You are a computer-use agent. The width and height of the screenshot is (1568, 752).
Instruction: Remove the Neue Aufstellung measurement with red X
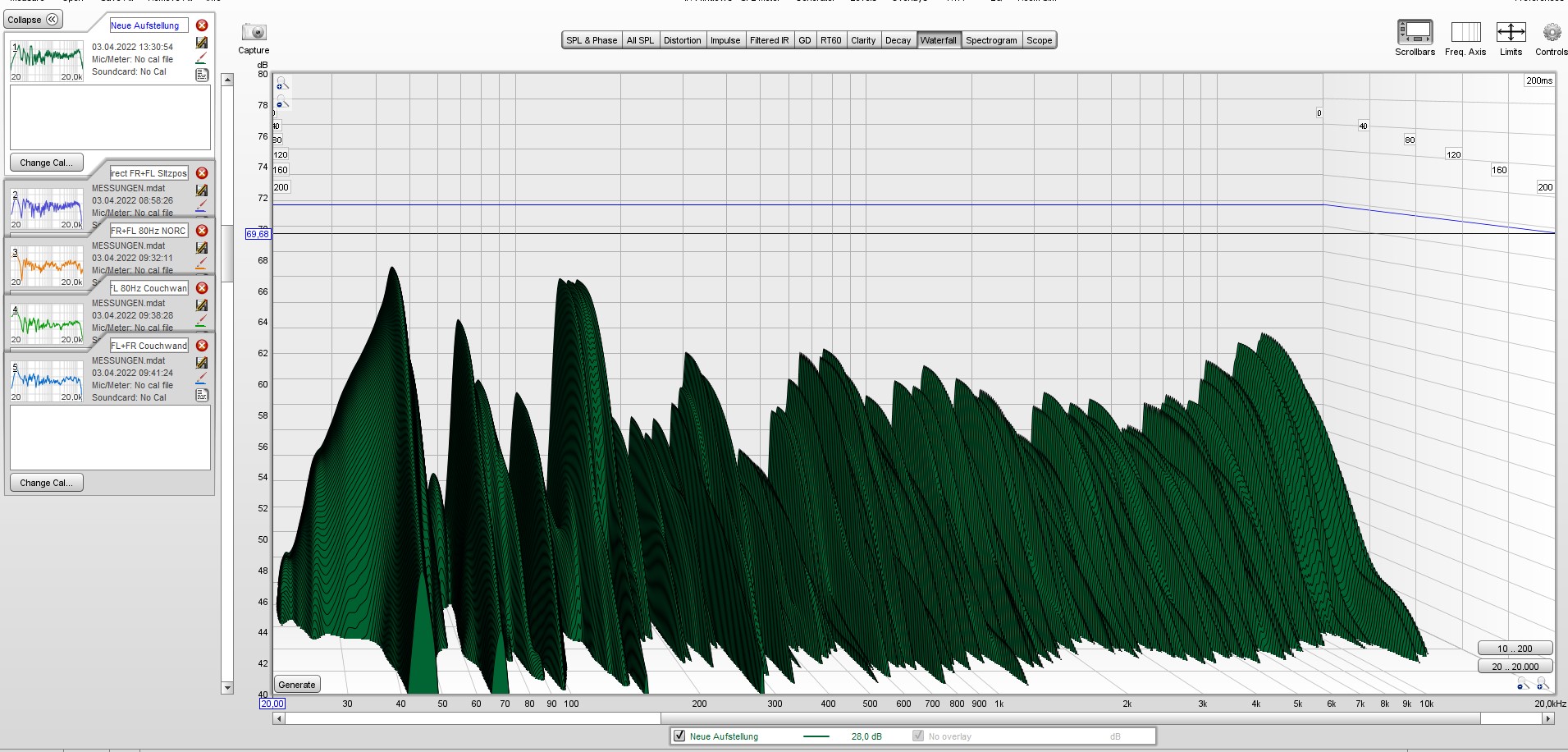[x=202, y=25]
